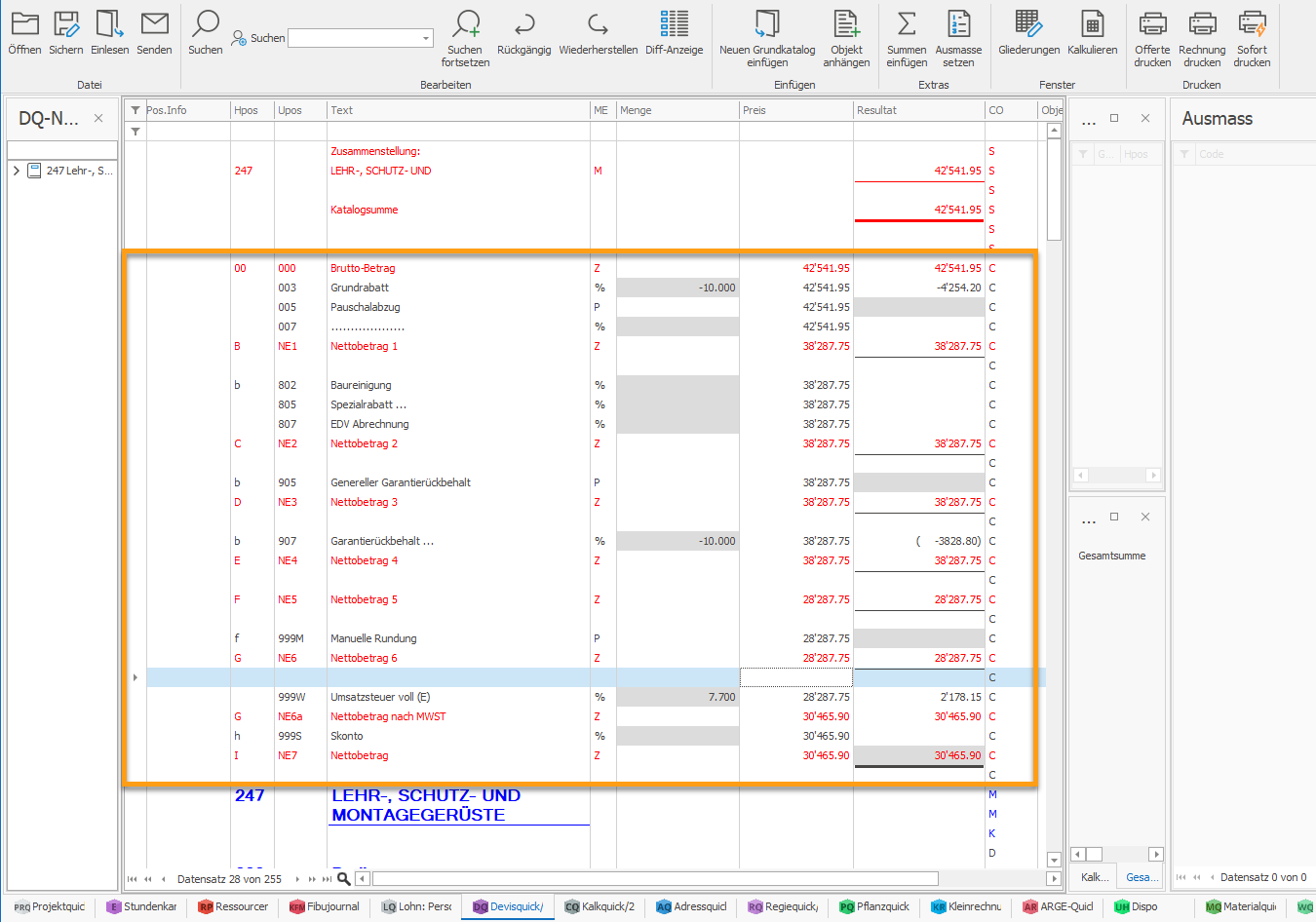
Task: Click the Umsatzsteuer voll (E) row
Action: coord(380,697)
